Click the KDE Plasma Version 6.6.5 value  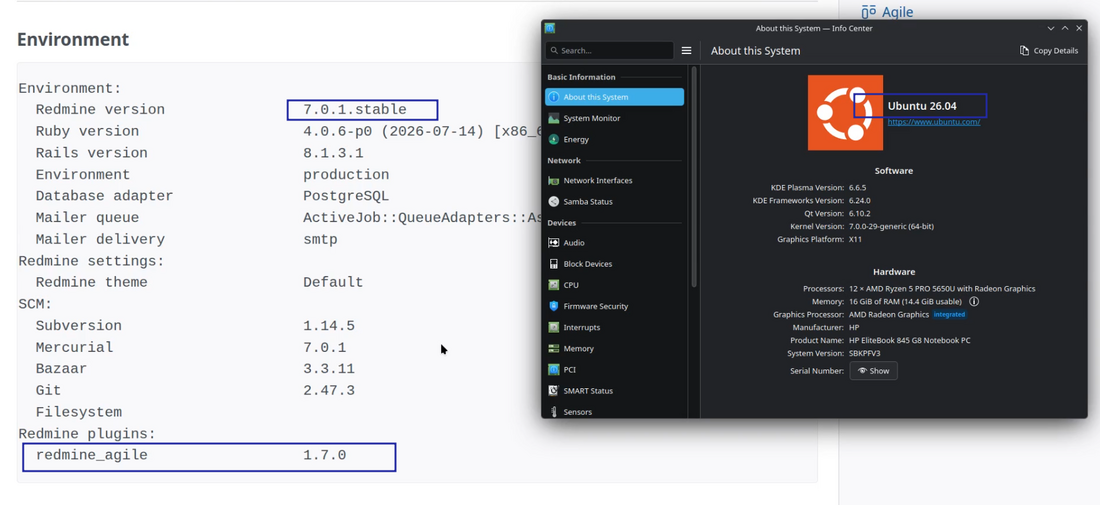point(857,187)
